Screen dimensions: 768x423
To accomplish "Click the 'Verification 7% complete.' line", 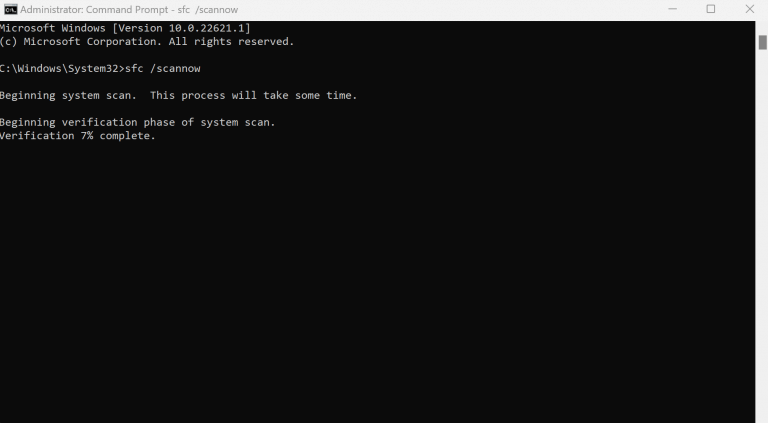I will [x=77, y=136].
